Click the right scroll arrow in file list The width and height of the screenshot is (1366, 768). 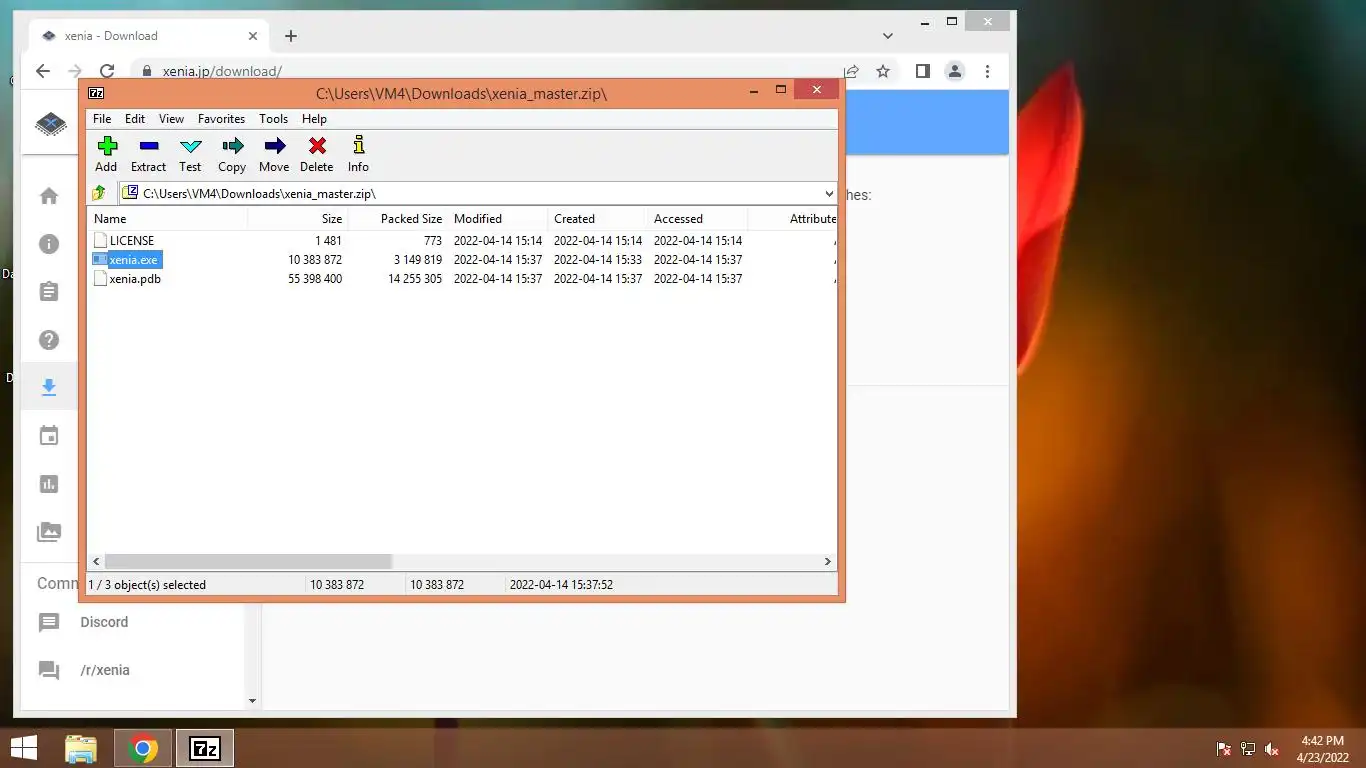coord(828,562)
